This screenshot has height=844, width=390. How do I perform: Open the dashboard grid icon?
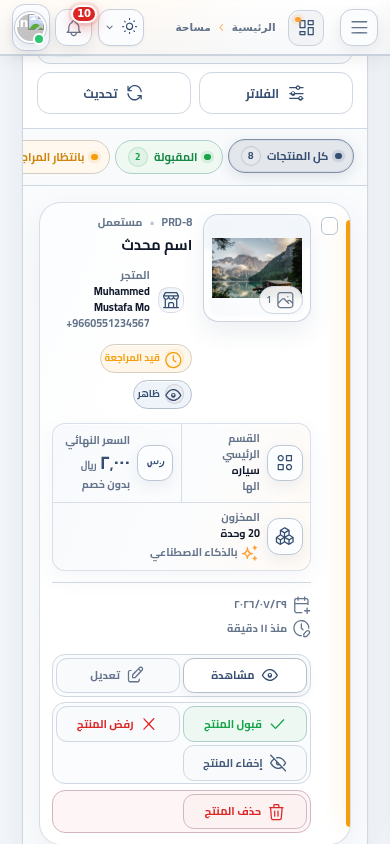306,27
